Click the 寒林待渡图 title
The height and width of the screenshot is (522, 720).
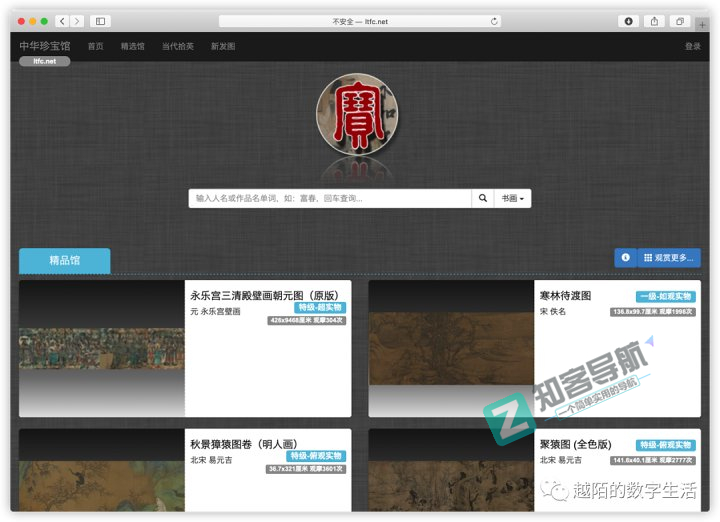566,296
